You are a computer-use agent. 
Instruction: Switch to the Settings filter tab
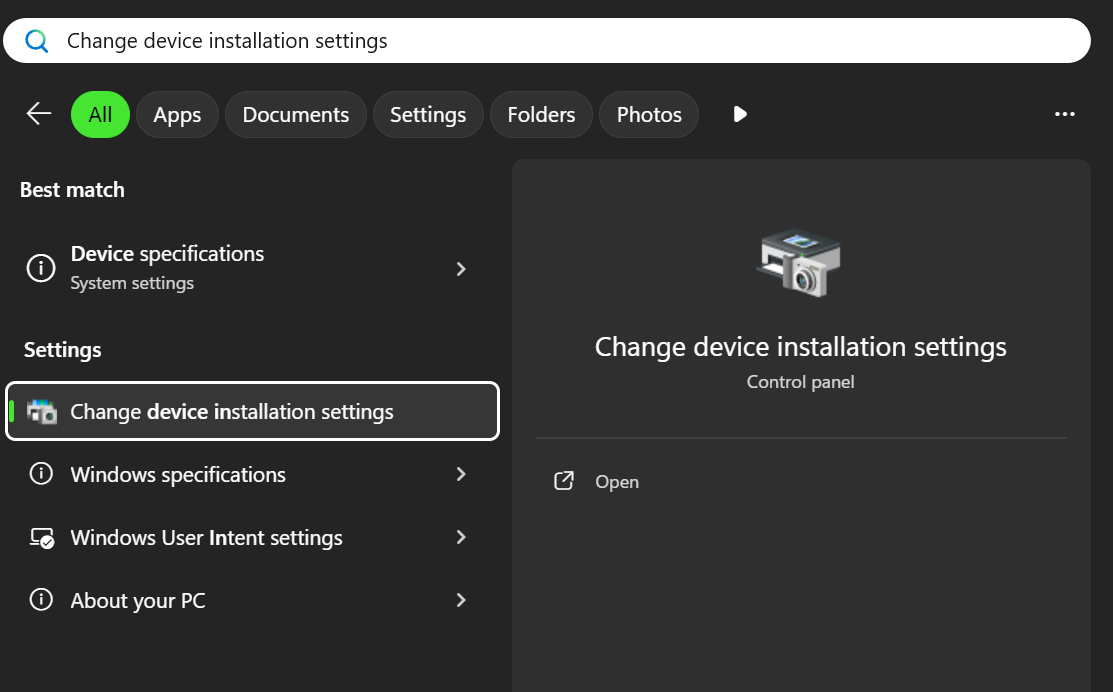(428, 114)
